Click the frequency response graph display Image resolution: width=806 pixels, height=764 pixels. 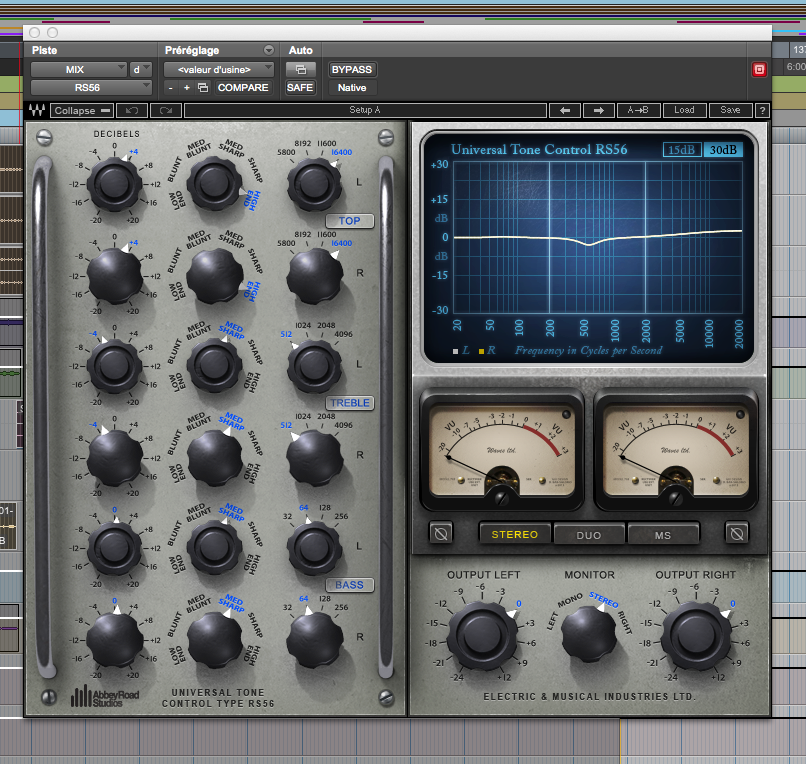pyautogui.click(x=598, y=237)
